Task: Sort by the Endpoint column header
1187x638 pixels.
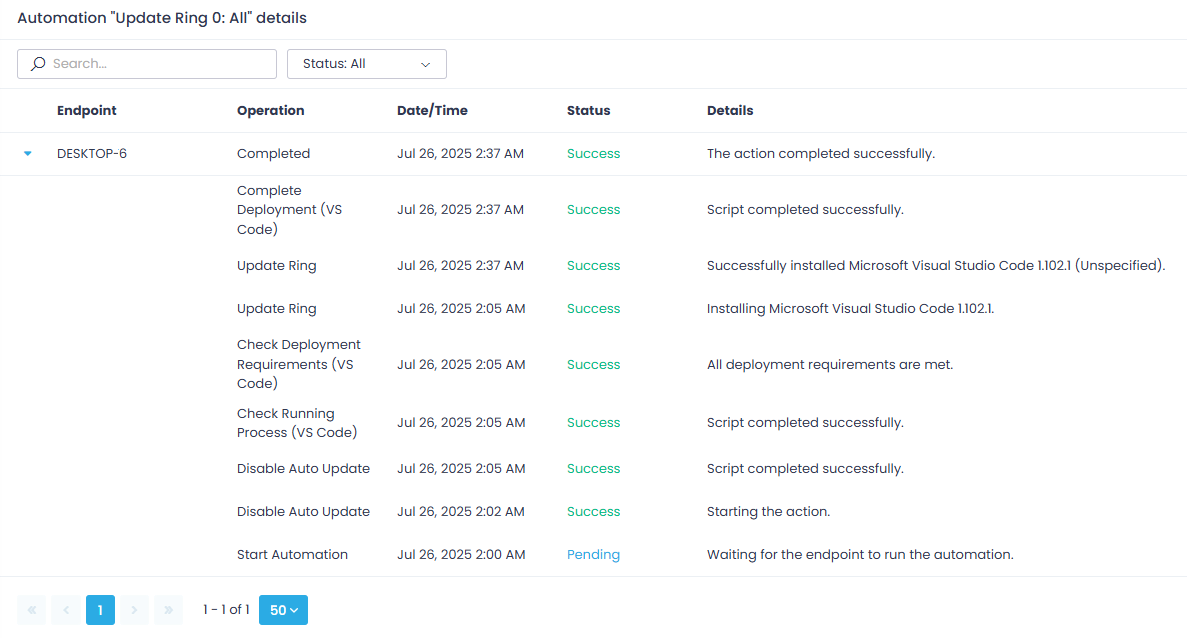Action: (x=86, y=110)
